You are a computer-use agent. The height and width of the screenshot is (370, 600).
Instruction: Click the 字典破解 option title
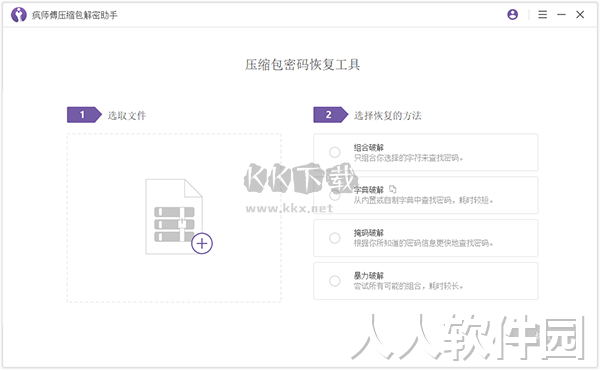point(368,190)
